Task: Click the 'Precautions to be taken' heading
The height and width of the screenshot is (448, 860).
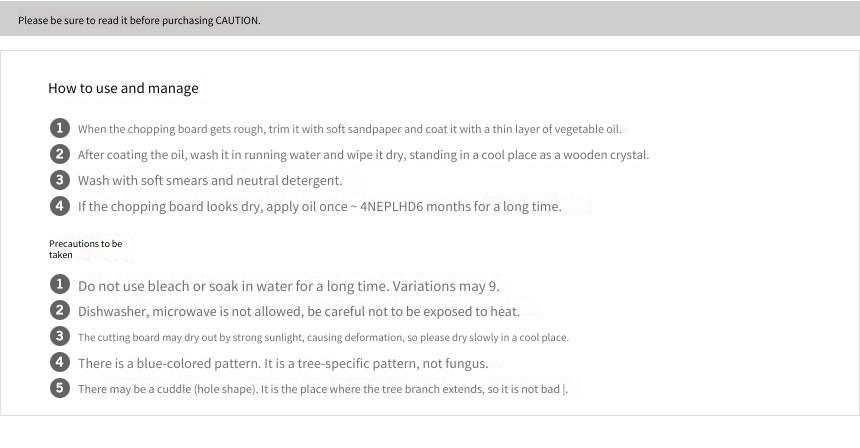Action: tap(86, 249)
